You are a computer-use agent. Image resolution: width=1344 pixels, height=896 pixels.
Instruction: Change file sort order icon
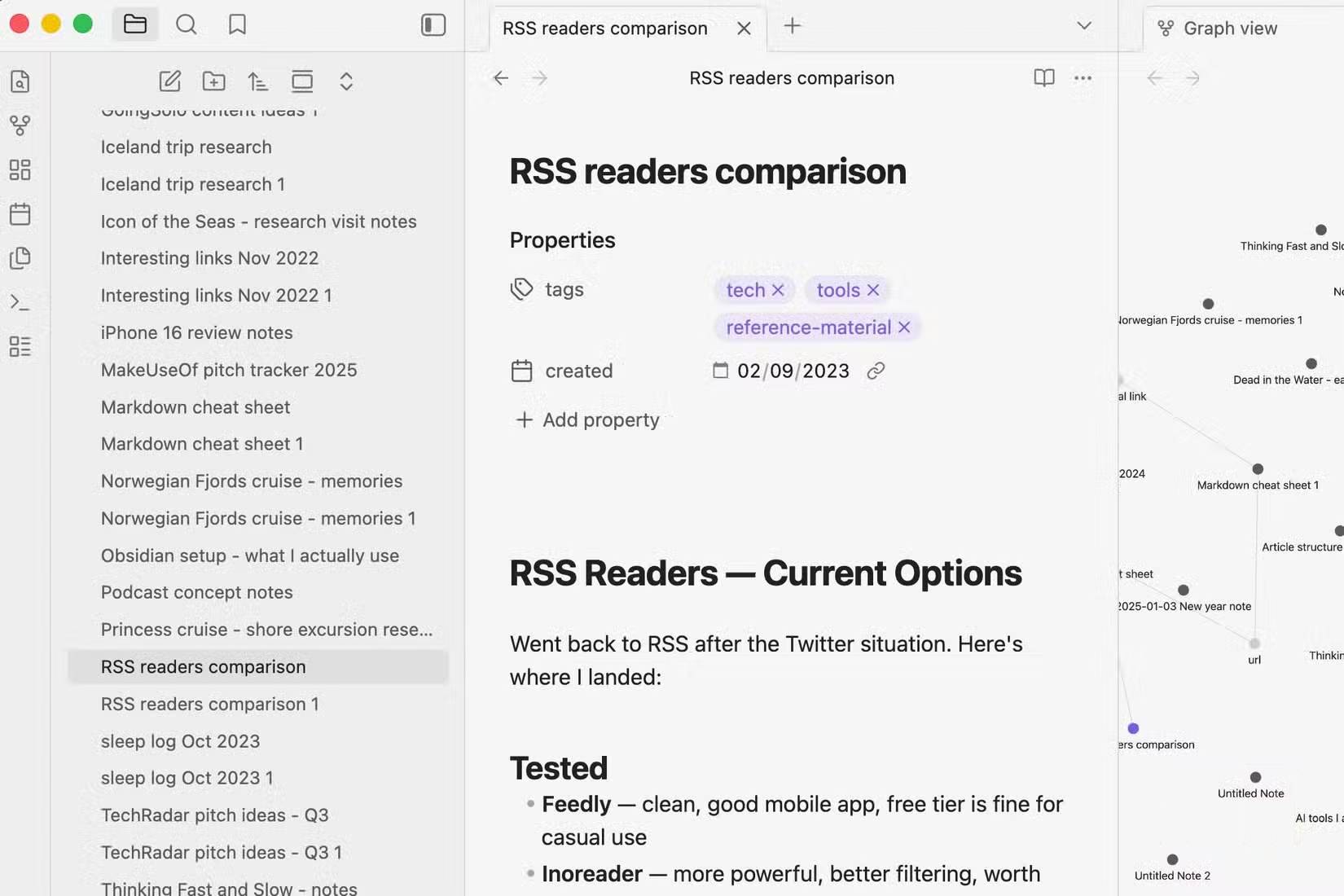point(257,81)
